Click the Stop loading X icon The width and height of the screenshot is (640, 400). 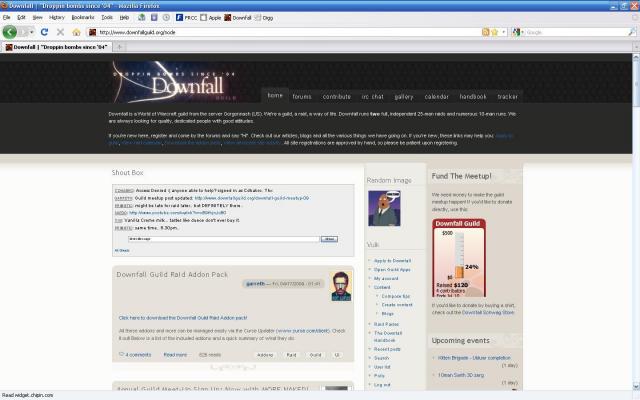click(x=60, y=32)
